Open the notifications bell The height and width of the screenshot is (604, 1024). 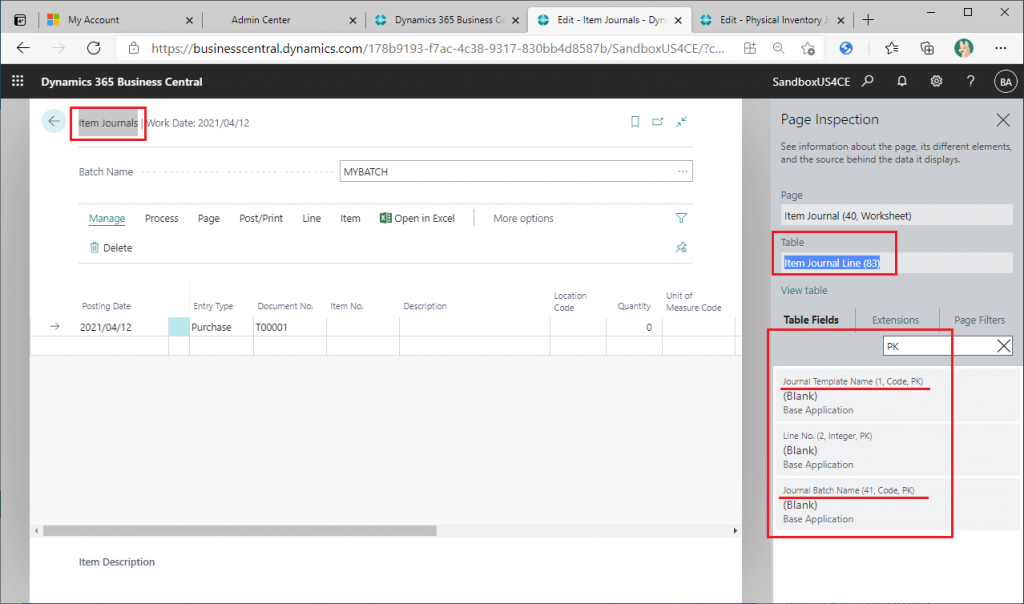[902, 81]
